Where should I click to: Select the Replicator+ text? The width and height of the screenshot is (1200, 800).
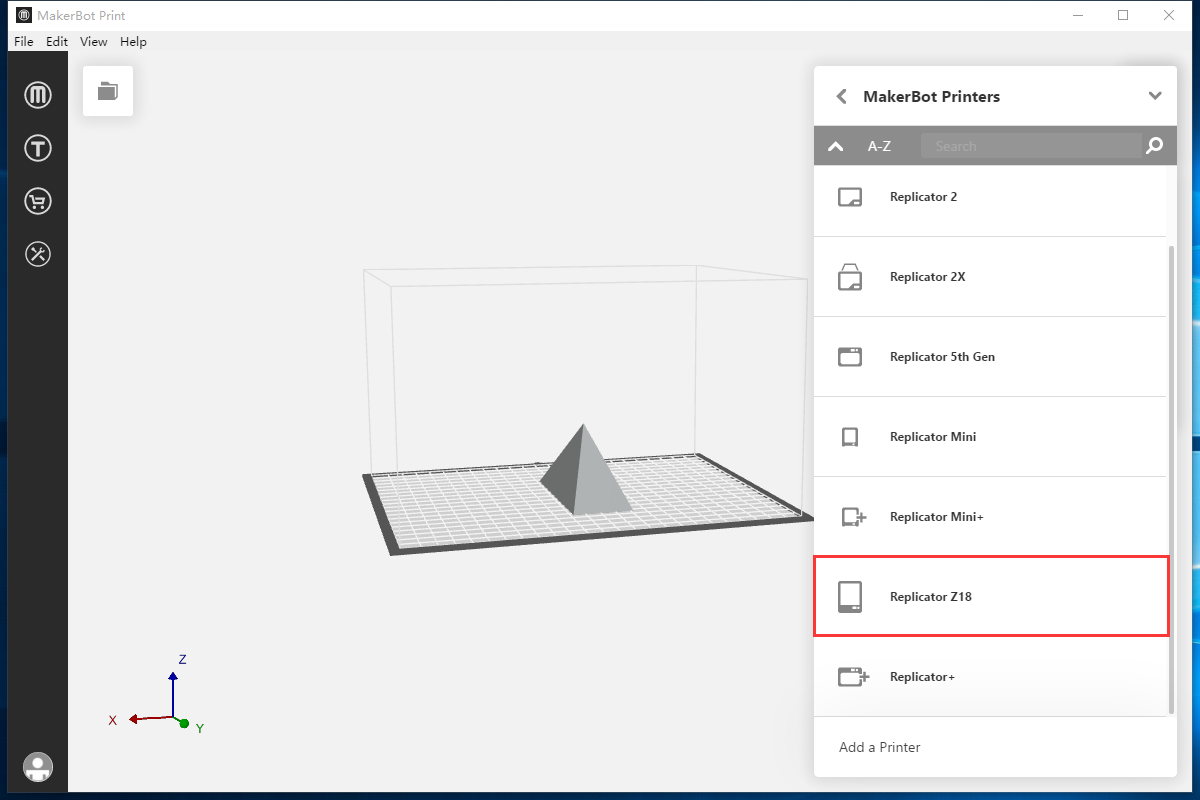tap(922, 677)
